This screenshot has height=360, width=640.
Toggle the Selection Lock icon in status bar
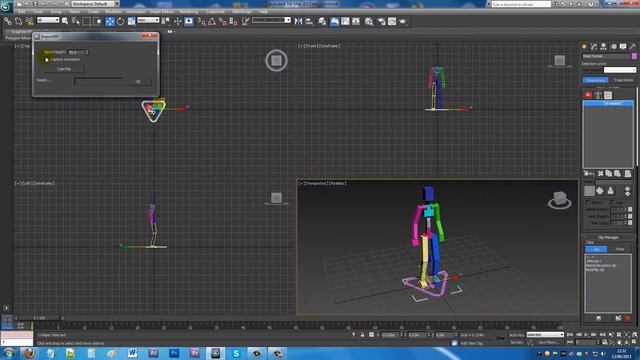point(362,335)
